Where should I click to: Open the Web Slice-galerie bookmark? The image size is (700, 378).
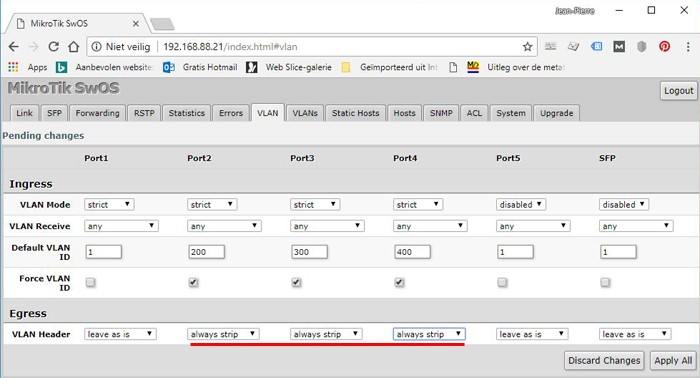coord(289,67)
